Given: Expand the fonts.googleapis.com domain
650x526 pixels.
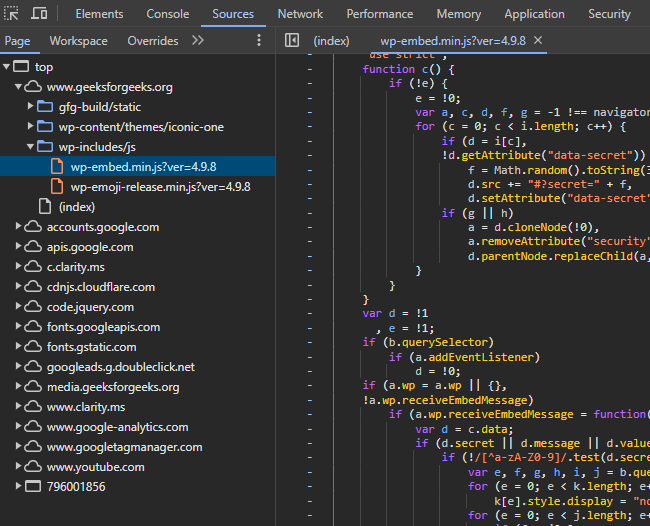Looking at the screenshot, I should click(18, 326).
